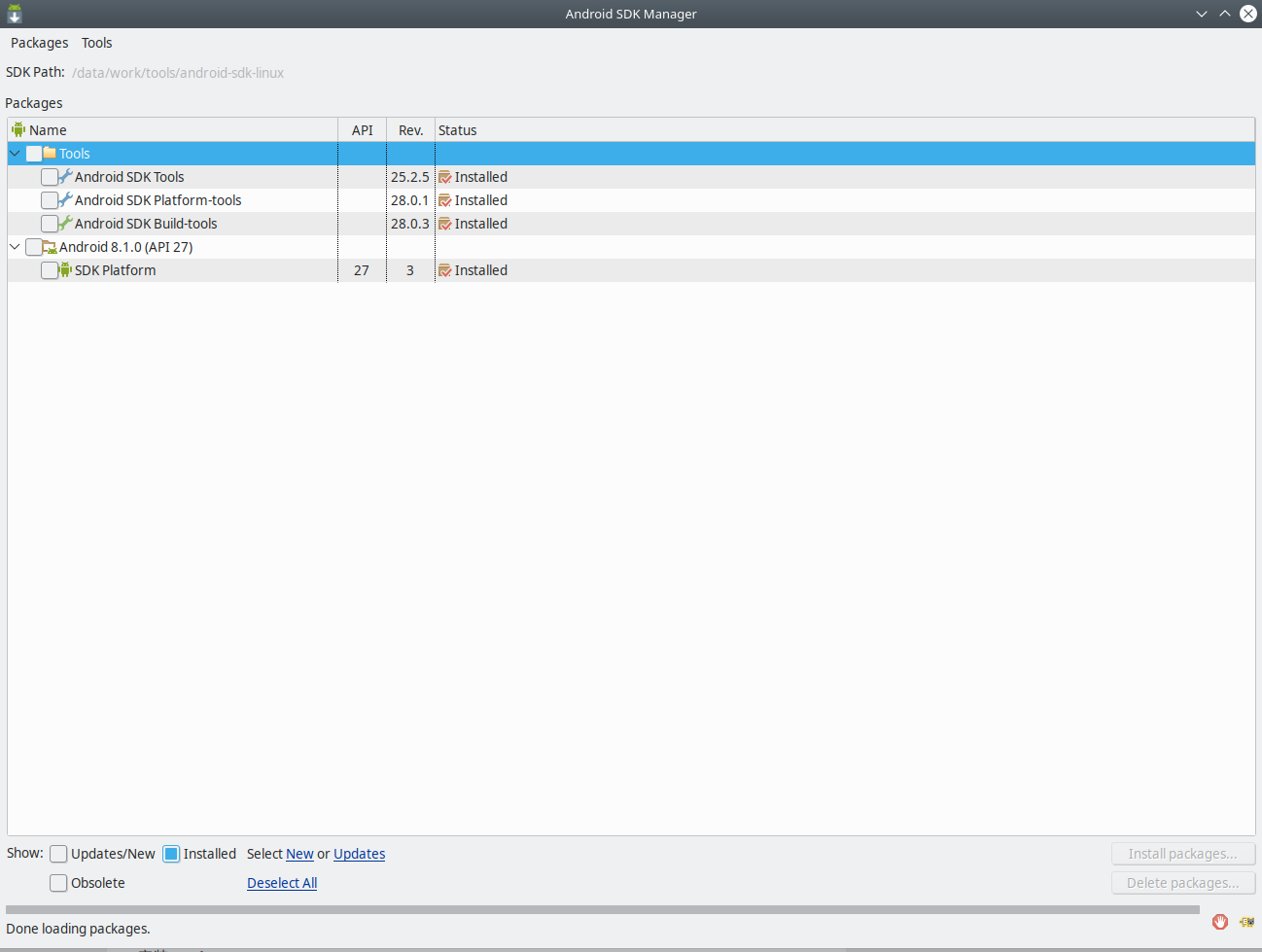
Task: Sort by the Name column header
Action: [x=173, y=130]
